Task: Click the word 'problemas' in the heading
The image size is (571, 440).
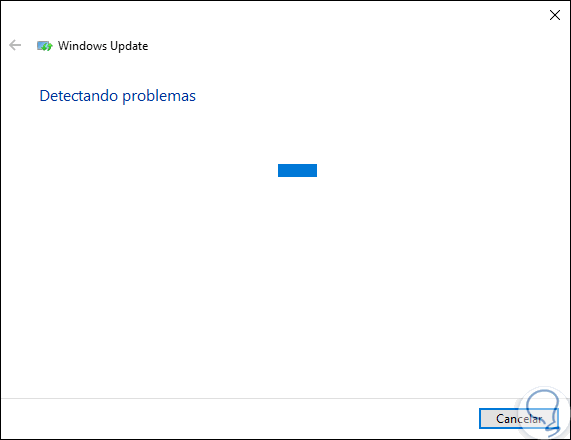Action: [x=159, y=97]
